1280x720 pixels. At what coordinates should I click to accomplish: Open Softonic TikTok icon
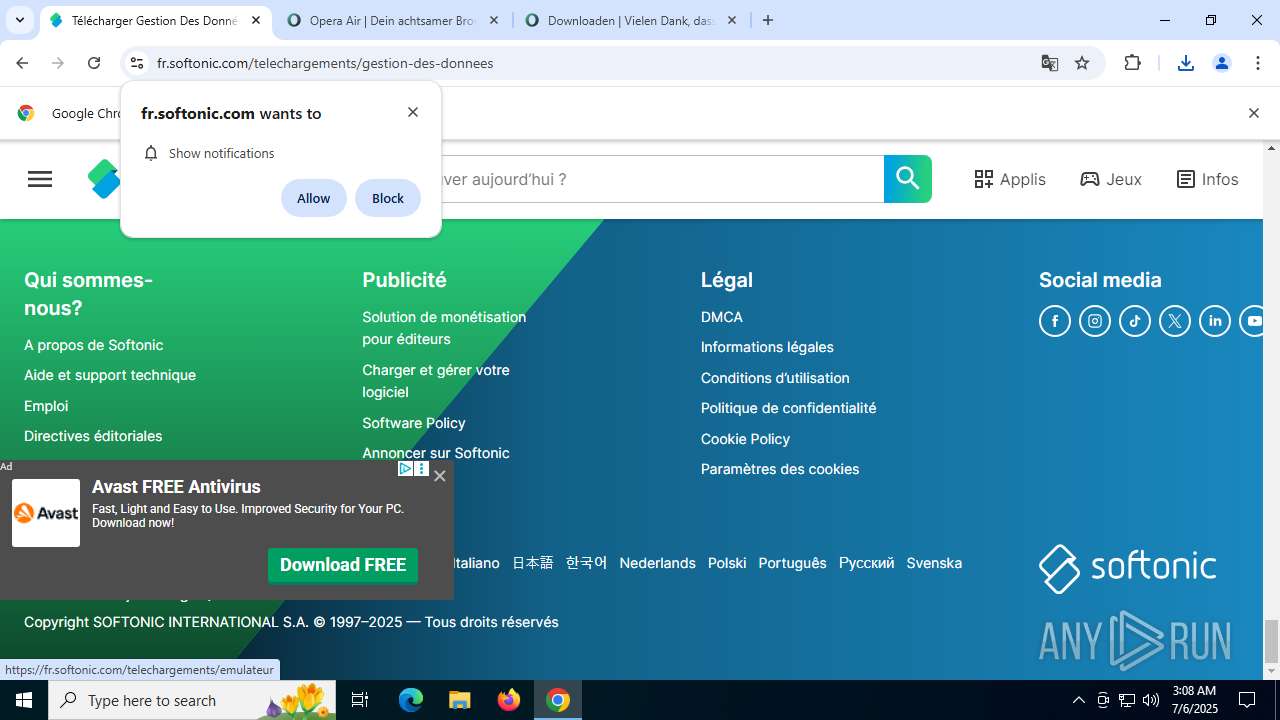[x=1135, y=321]
